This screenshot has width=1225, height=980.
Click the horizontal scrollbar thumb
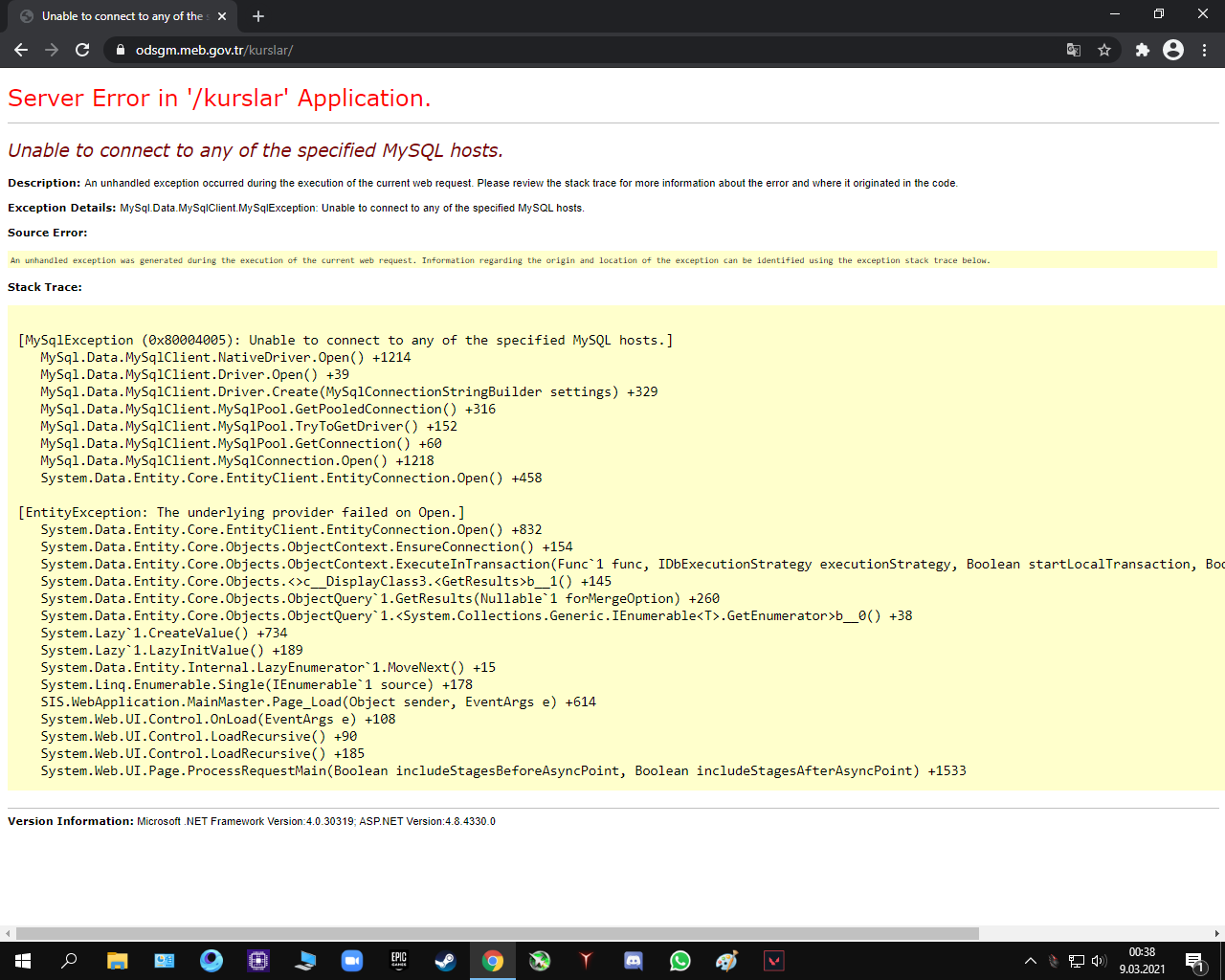(x=498, y=933)
